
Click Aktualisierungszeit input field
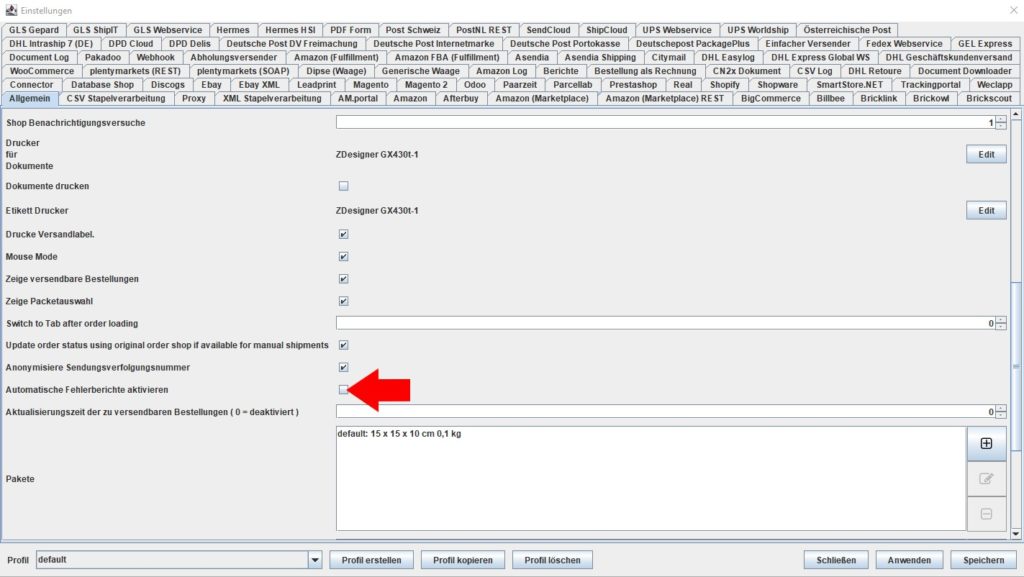click(665, 412)
